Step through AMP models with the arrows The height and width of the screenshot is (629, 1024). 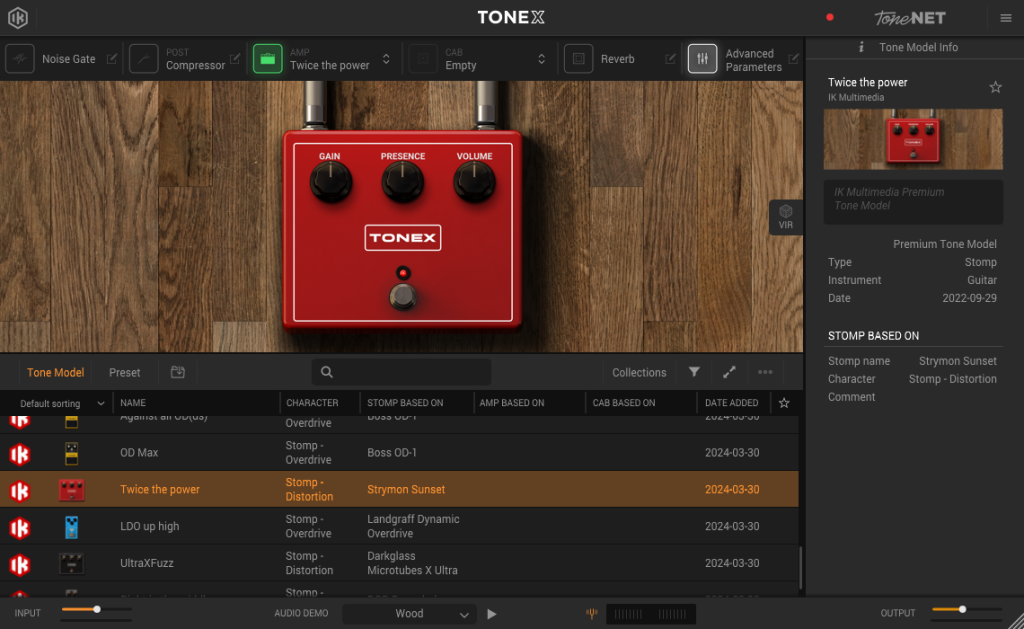386,59
